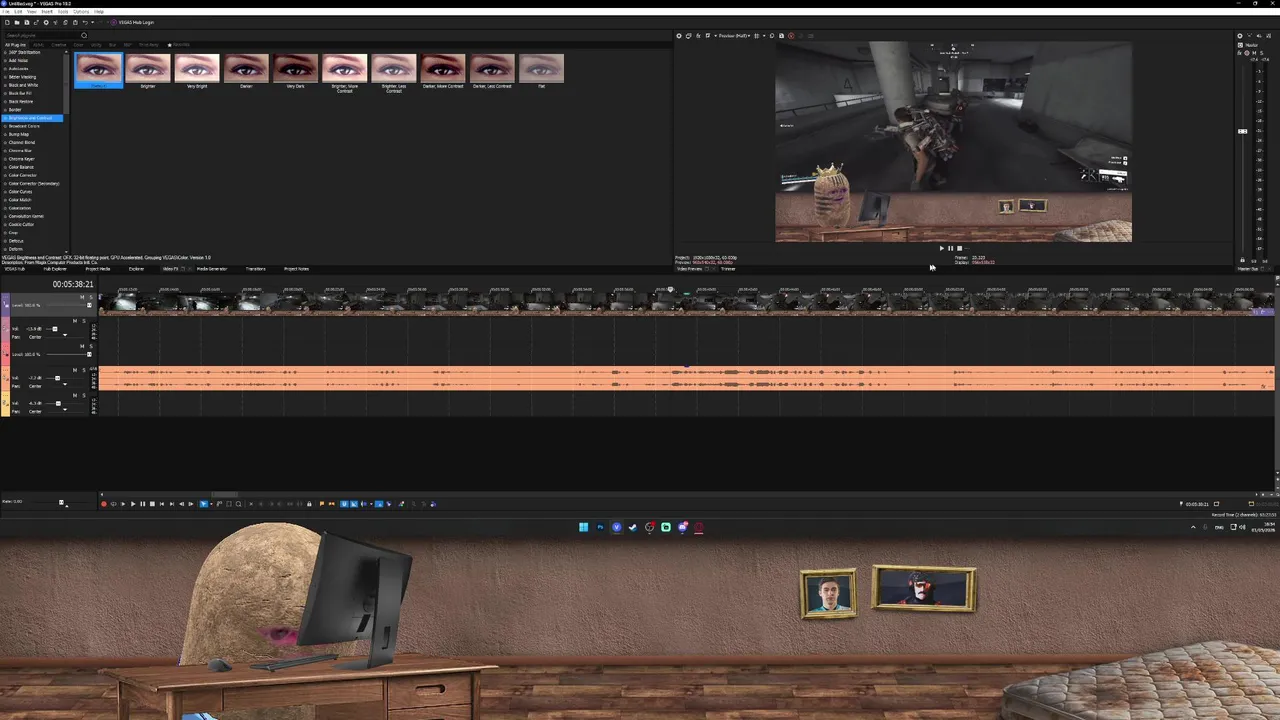The width and height of the screenshot is (1280, 720).
Task: Open the Preview (Half) quality dropdown
Action: 734,36
